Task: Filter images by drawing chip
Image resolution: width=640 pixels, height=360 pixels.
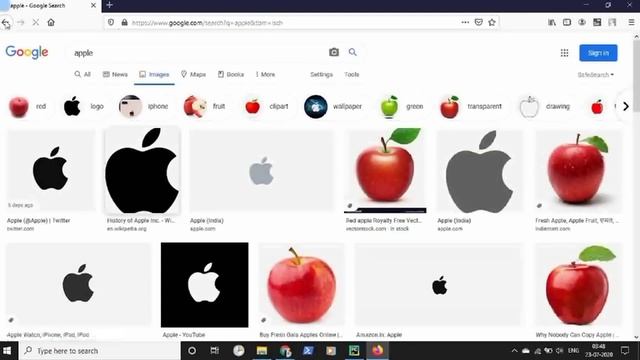Action: coord(545,107)
